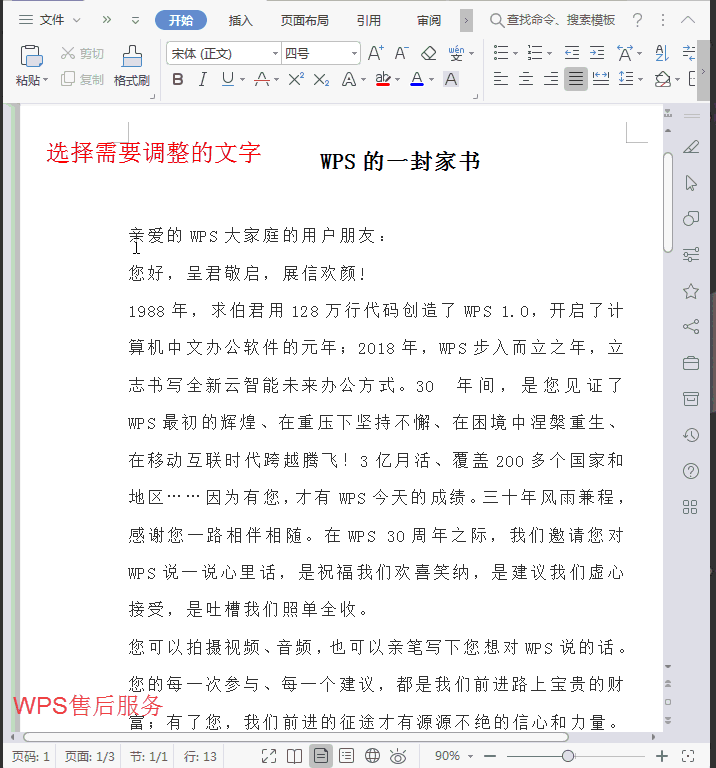
Task: Expand underline style dropdown arrow
Action: pyautogui.click(x=242, y=79)
